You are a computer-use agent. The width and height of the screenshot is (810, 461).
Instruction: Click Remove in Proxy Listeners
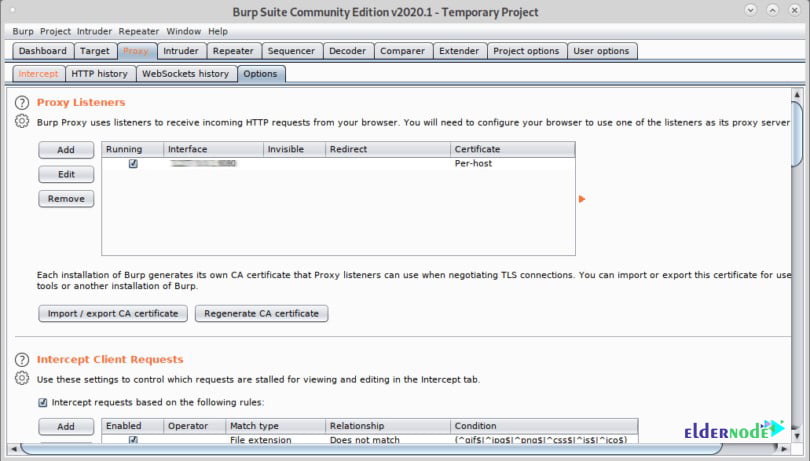coord(66,198)
